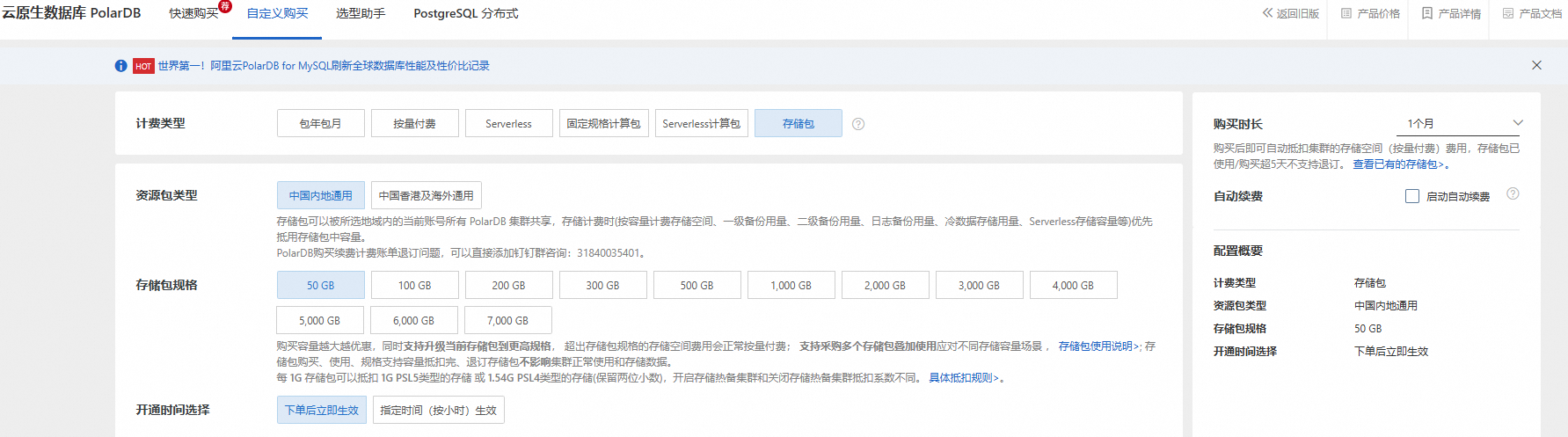Select 存储包 billing type
The height and width of the screenshot is (437, 1568).
pos(799,123)
